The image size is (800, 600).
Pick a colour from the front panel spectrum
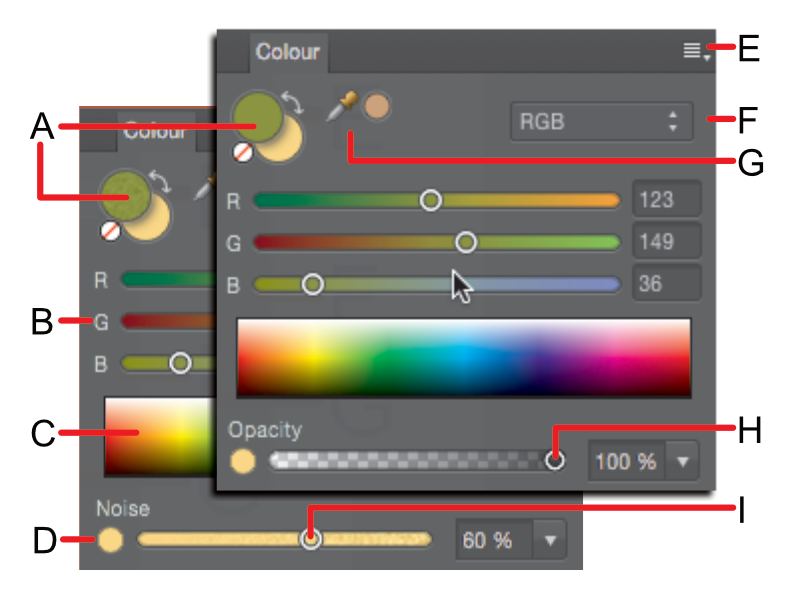[464, 357]
